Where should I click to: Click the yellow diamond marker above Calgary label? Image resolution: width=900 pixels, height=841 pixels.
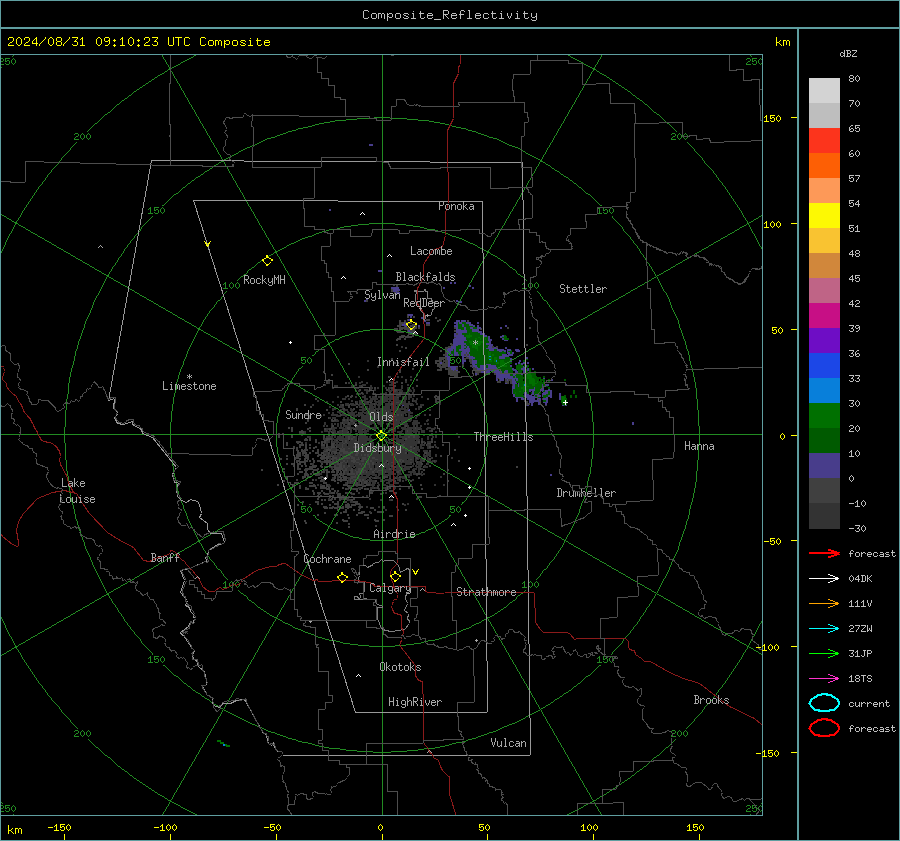click(395, 576)
